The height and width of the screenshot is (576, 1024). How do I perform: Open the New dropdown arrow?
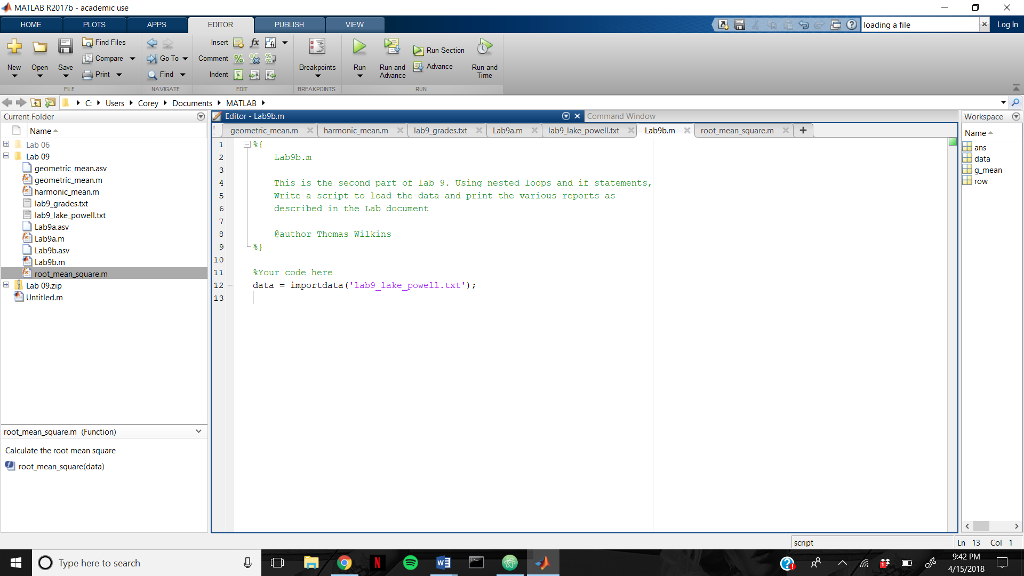(x=14, y=76)
